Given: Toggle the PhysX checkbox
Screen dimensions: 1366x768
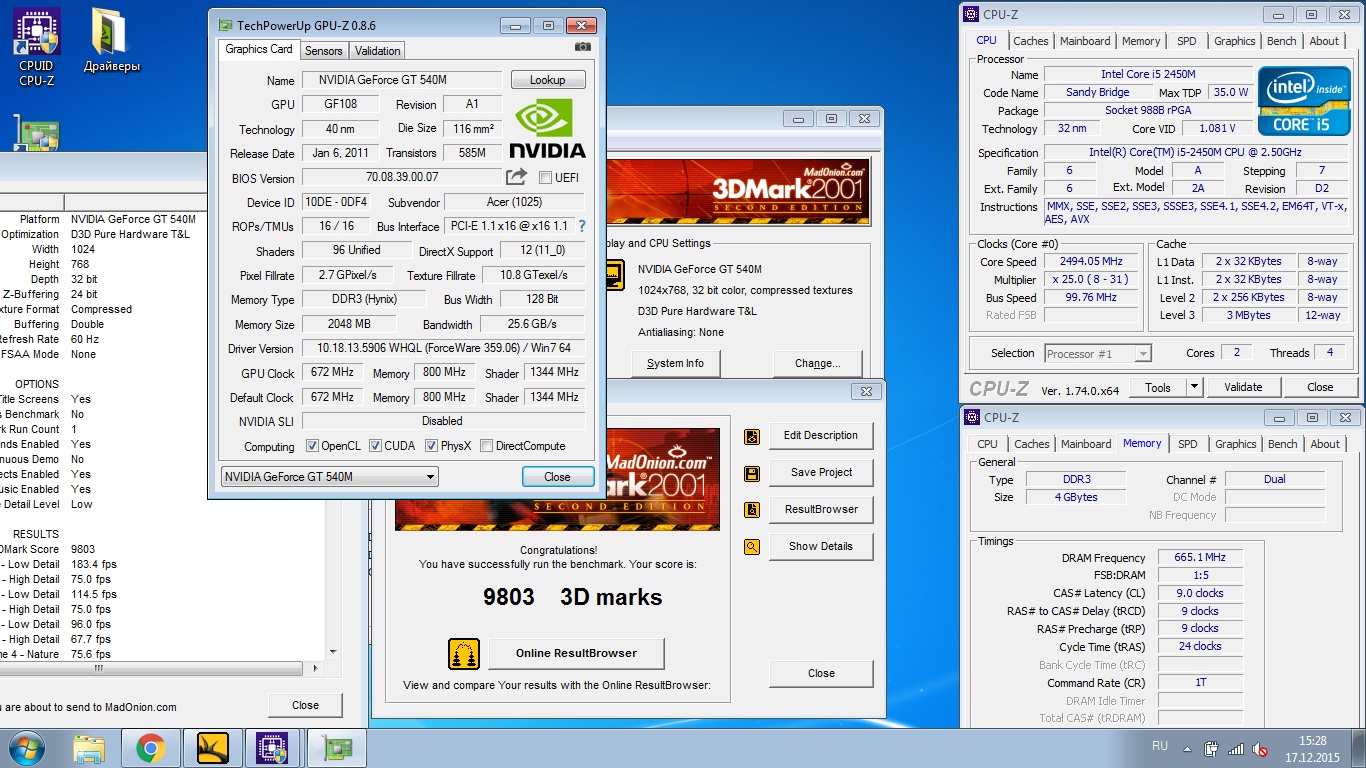Looking at the screenshot, I should coord(432,446).
